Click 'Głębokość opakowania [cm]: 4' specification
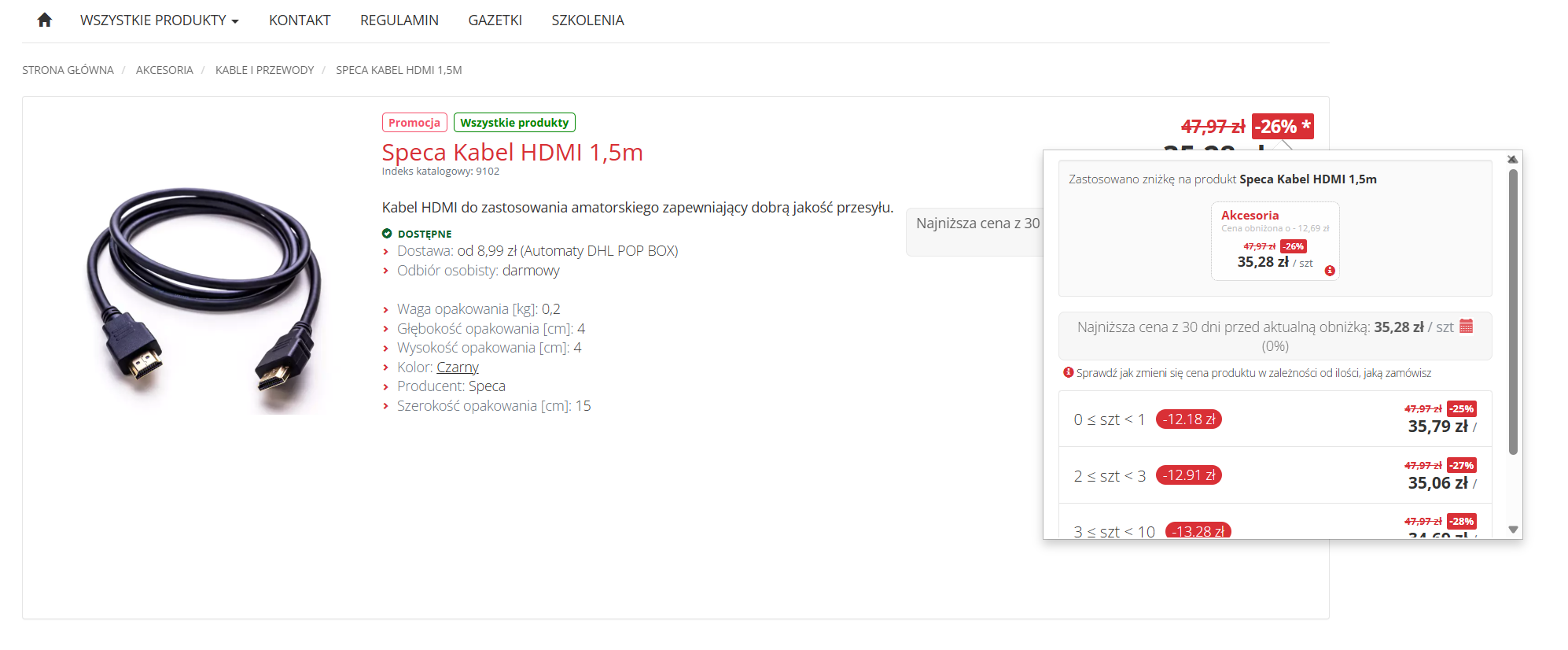The image size is (1568, 650). coord(491,329)
